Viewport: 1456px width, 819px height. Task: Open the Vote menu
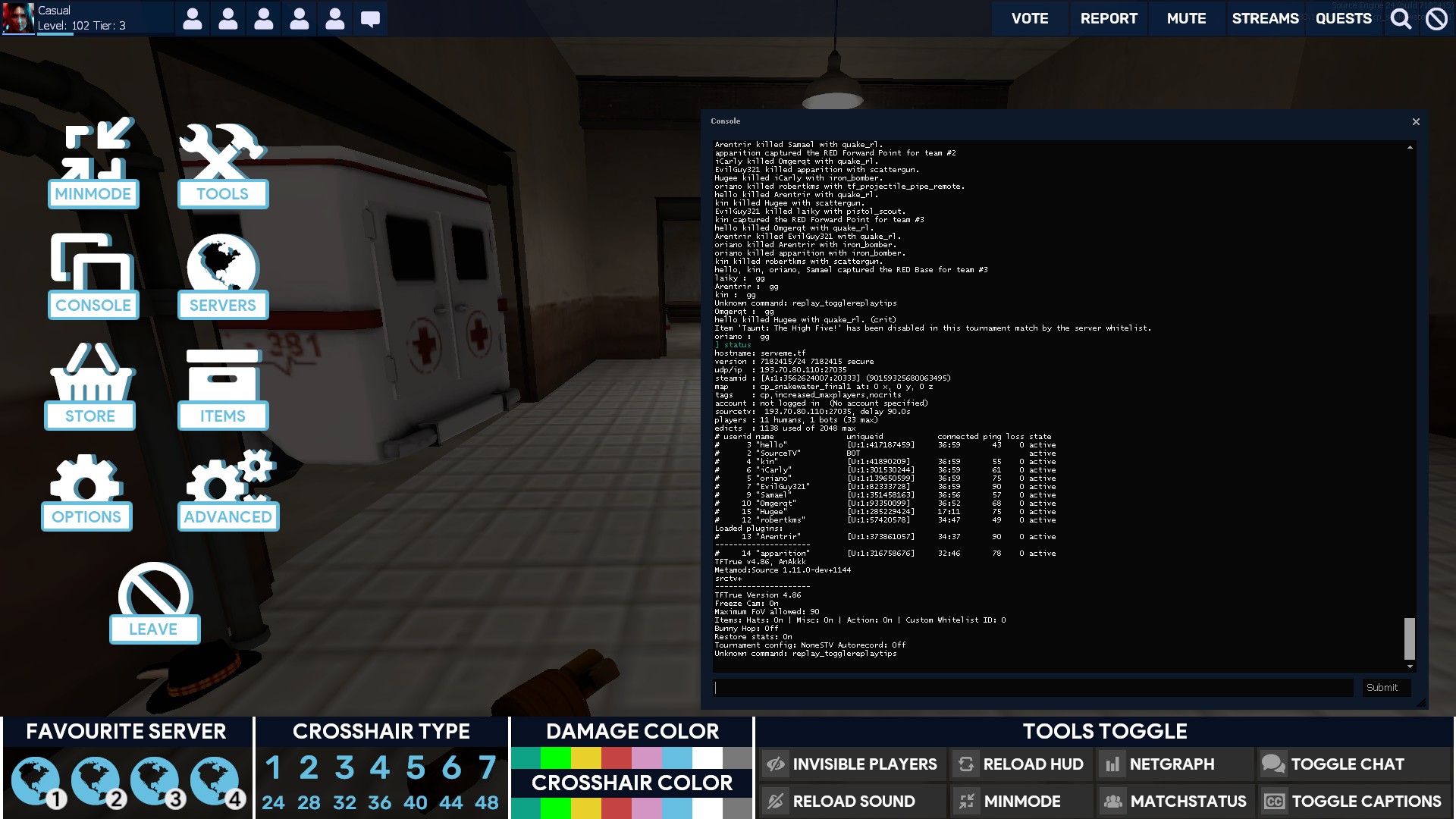(x=1030, y=18)
